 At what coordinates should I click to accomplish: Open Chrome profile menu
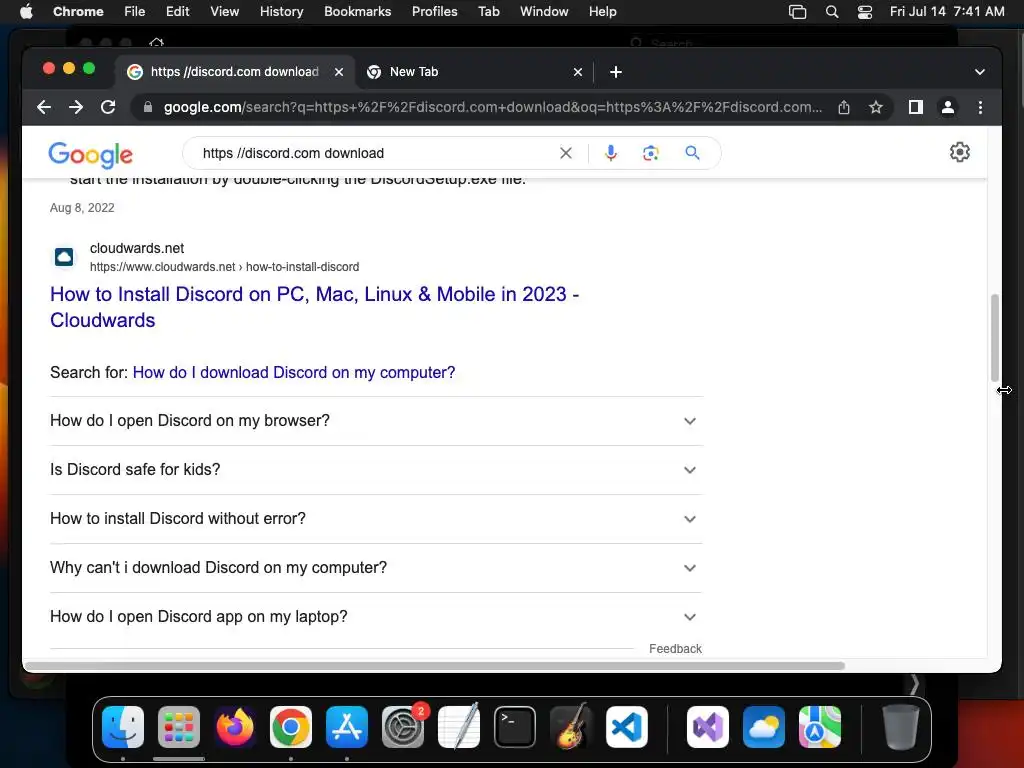coord(948,107)
